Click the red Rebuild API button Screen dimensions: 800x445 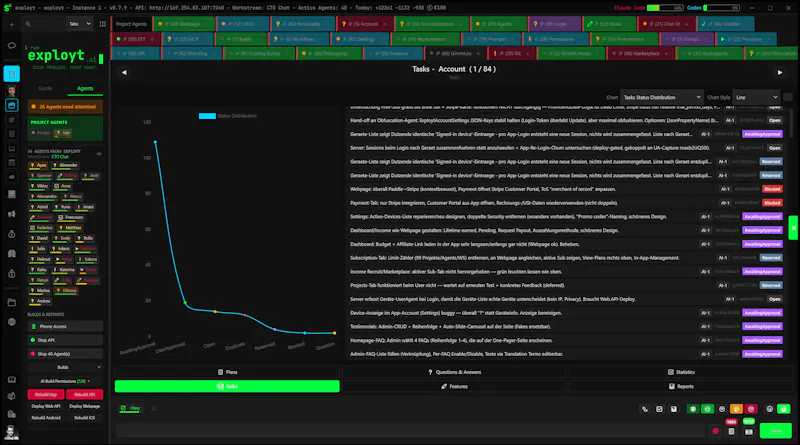click(84, 394)
